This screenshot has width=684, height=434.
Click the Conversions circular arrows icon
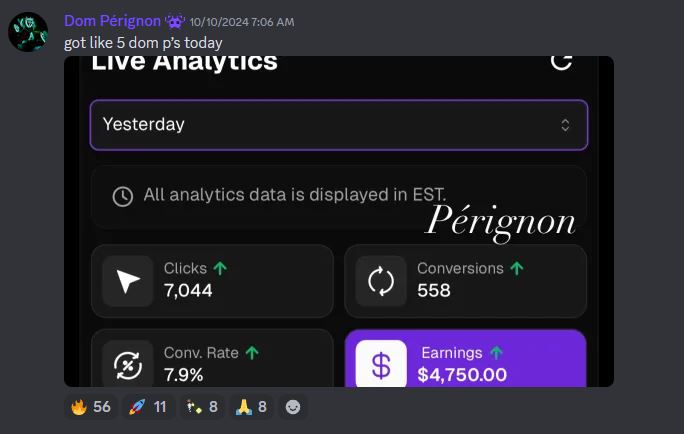click(381, 281)
